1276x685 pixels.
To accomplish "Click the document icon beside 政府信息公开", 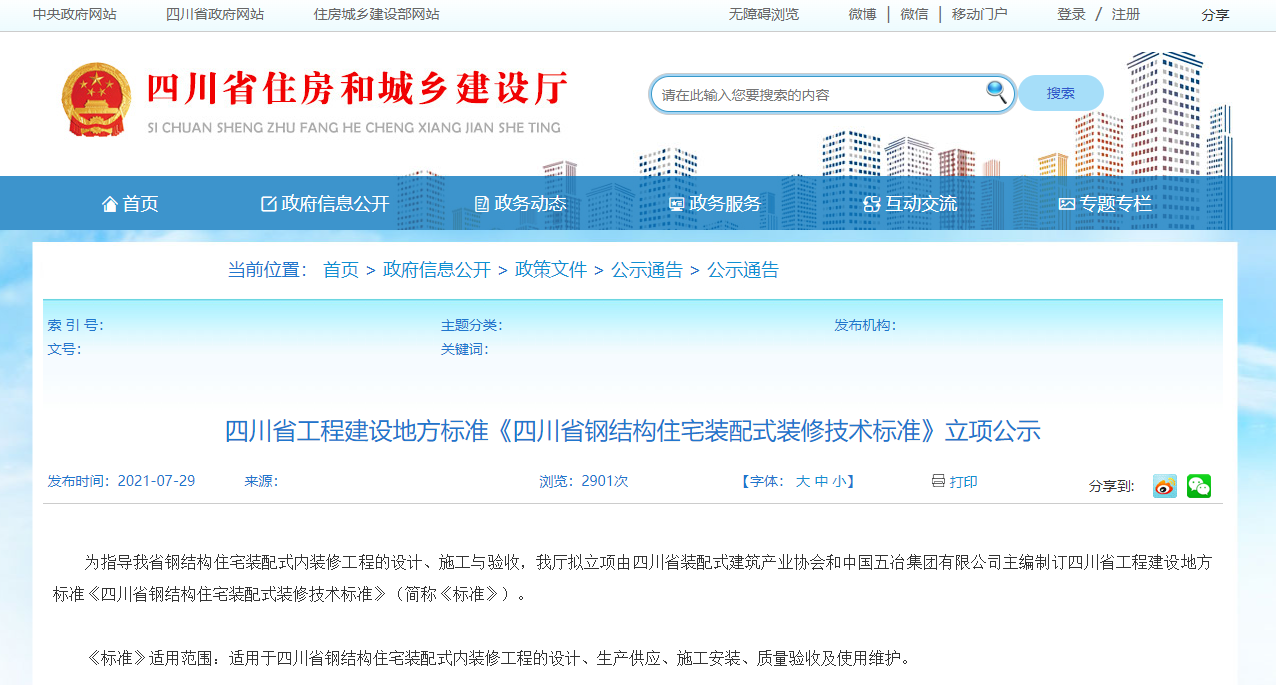I will tap(268, 203).
